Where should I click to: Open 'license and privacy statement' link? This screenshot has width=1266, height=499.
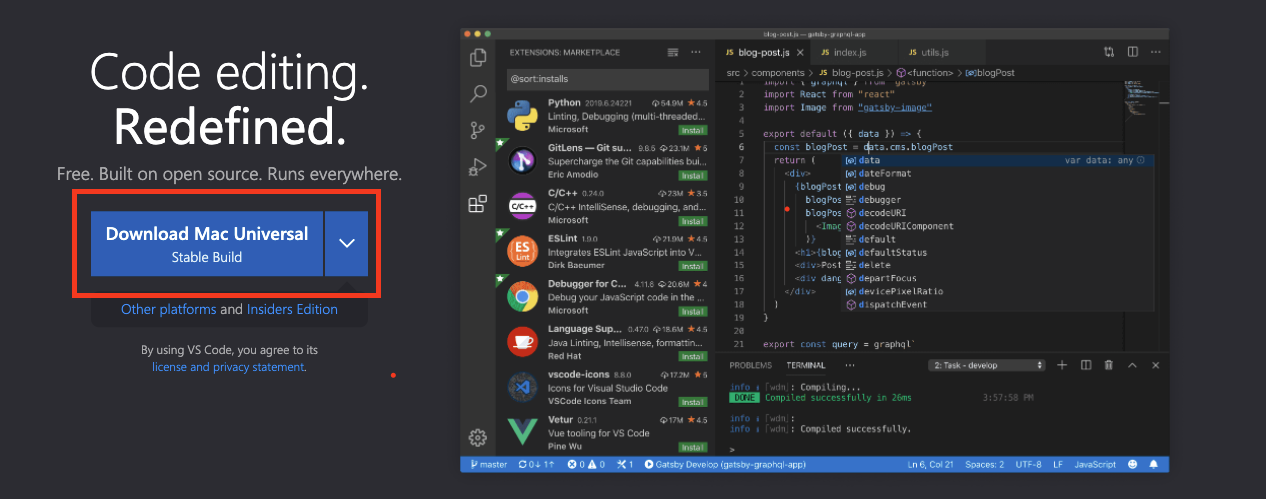point(227,367)
